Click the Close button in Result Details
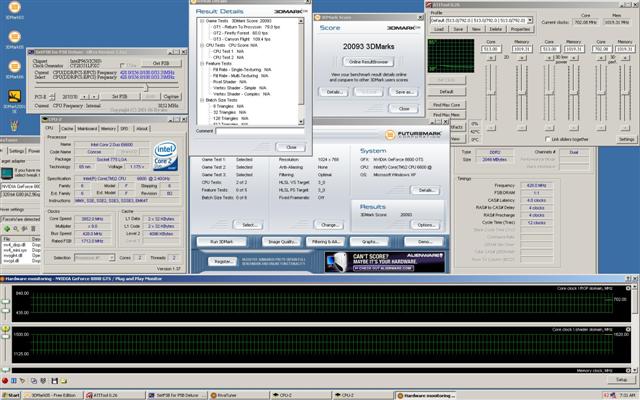This screenshot has width=640, height=400. tap(291, 147)
